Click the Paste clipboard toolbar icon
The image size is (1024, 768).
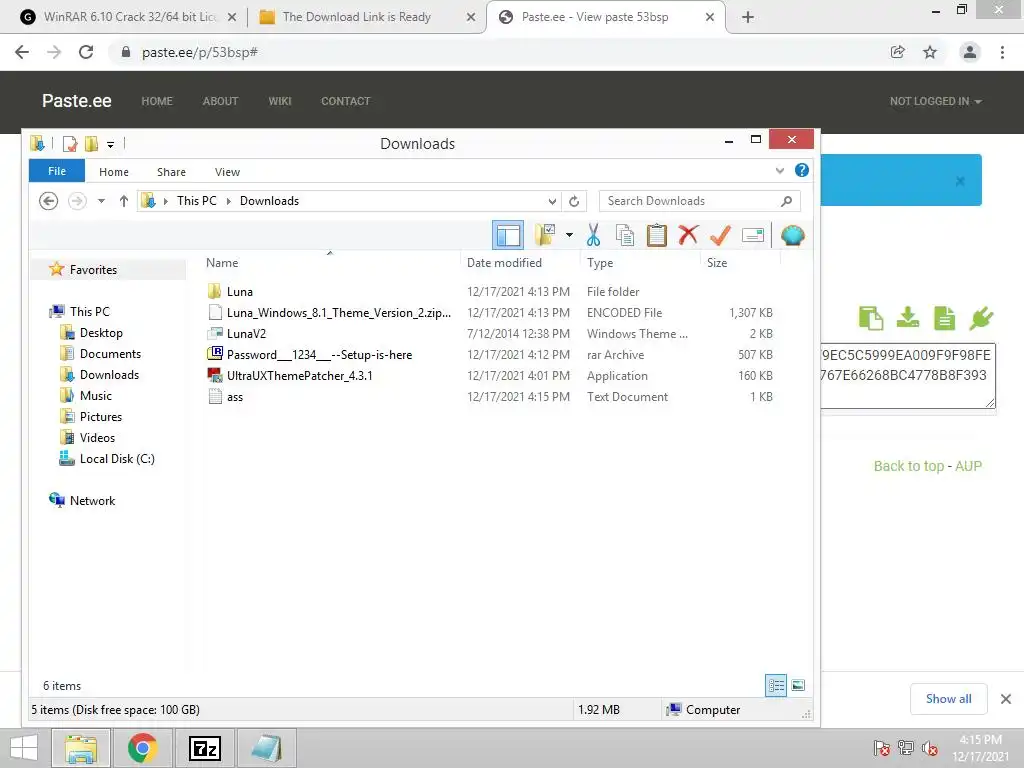pos(656,235)
